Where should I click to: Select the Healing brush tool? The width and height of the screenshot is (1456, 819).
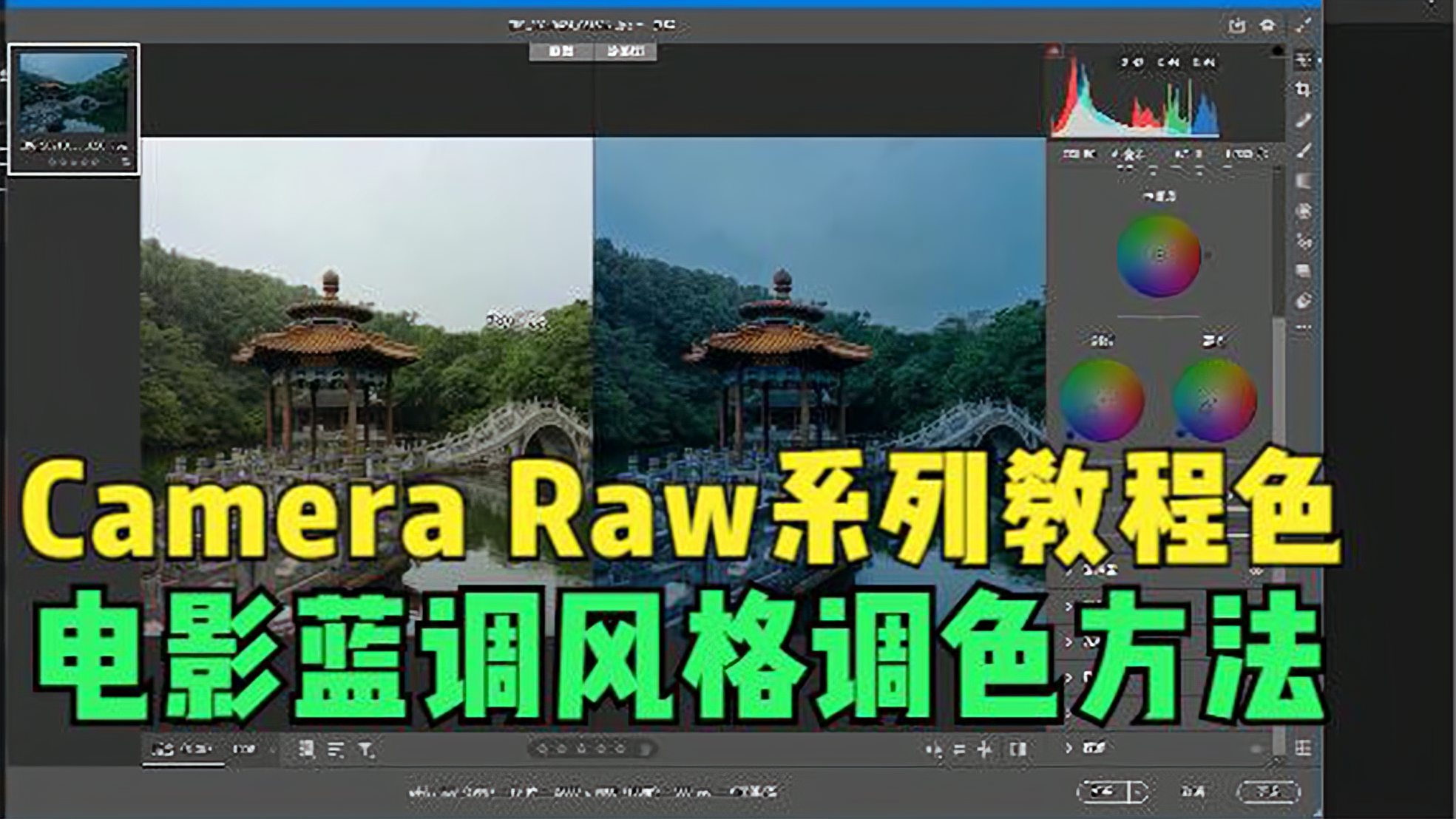(x=1304, y=120)
